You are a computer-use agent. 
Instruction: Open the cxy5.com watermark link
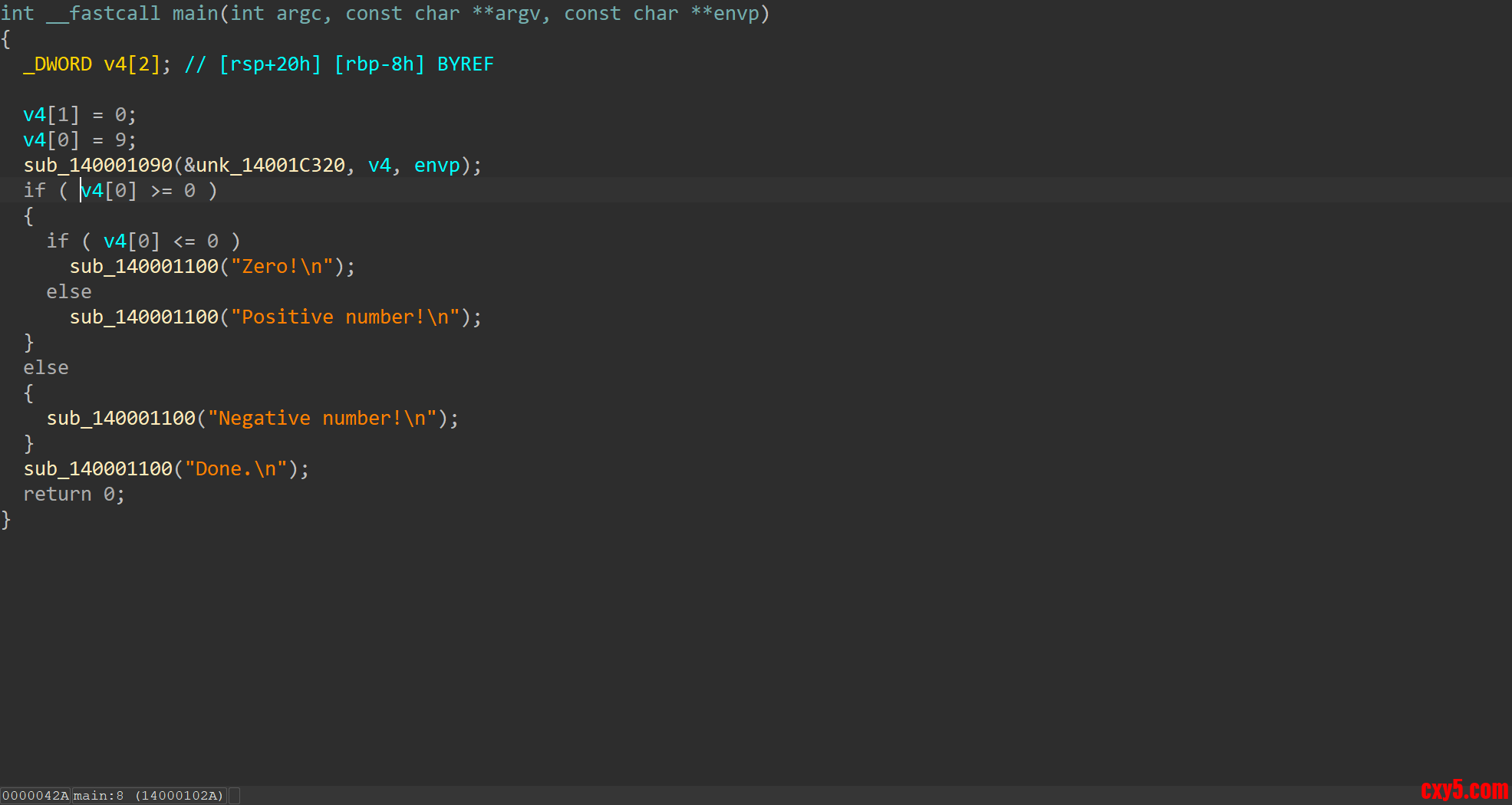[1464, 790]
